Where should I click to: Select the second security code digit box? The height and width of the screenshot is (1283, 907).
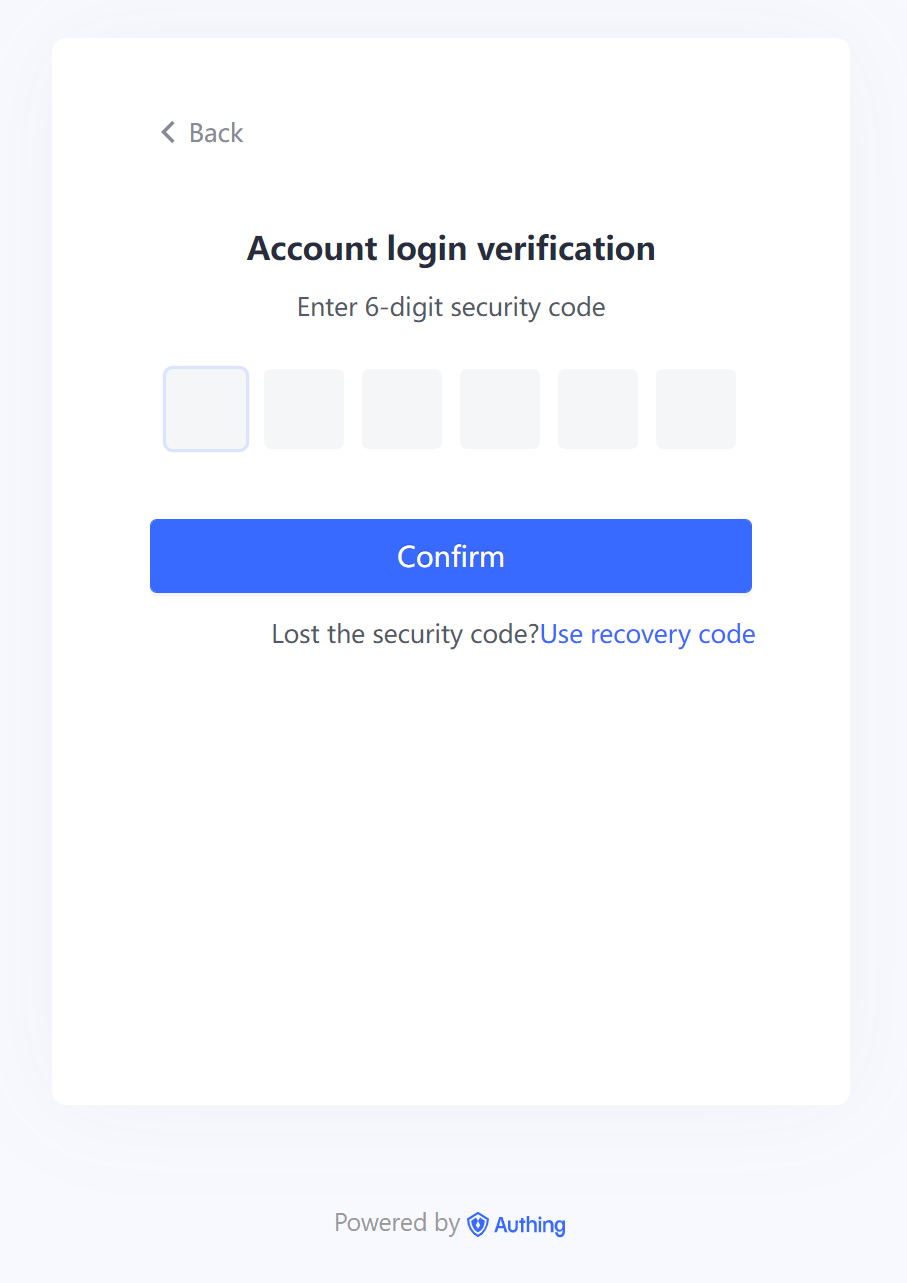tap(304, 409)
